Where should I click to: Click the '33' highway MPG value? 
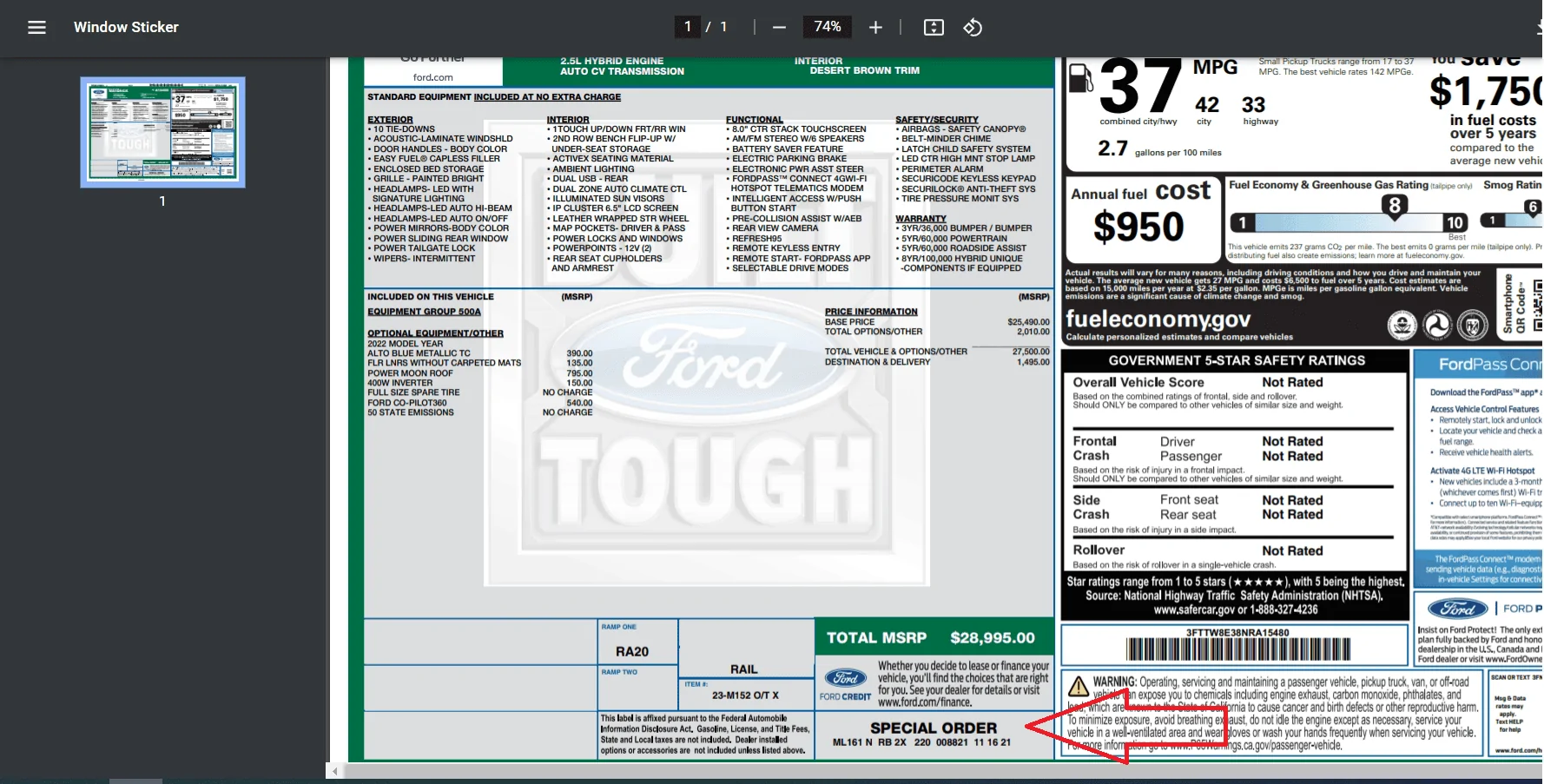tap(1253, 105)
